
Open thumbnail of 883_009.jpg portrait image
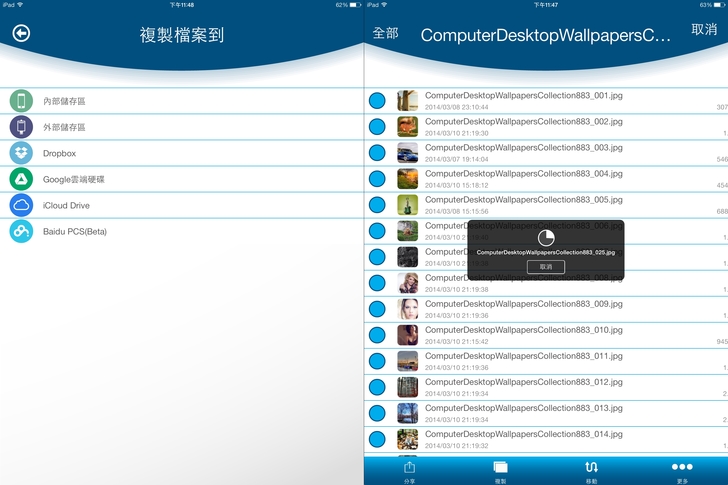(408, 309)
